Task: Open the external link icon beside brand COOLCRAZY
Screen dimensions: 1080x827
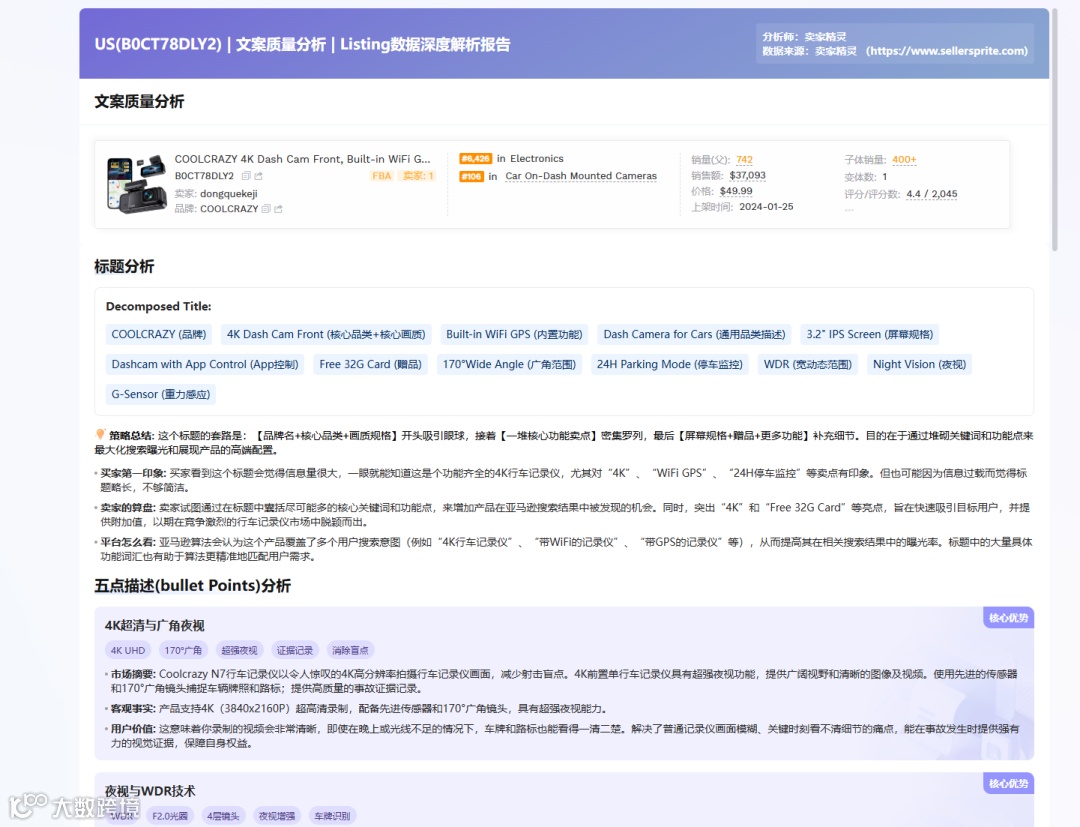Action: tap(278, 209)
